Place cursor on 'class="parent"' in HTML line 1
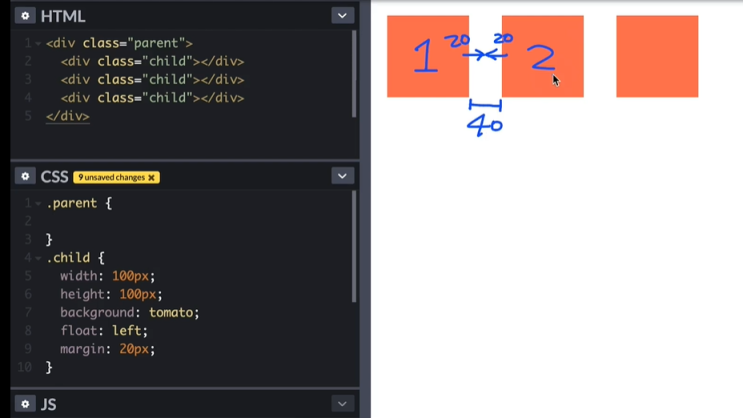The image size is (743, 418). click(x=133, y=43)
